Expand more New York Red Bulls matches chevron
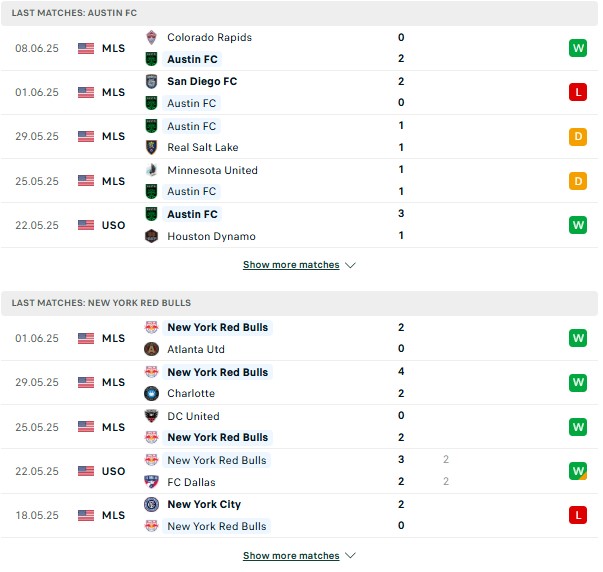The width and height of the screenshot is (603, 572). pyautogui.click(x=350, y=555)
